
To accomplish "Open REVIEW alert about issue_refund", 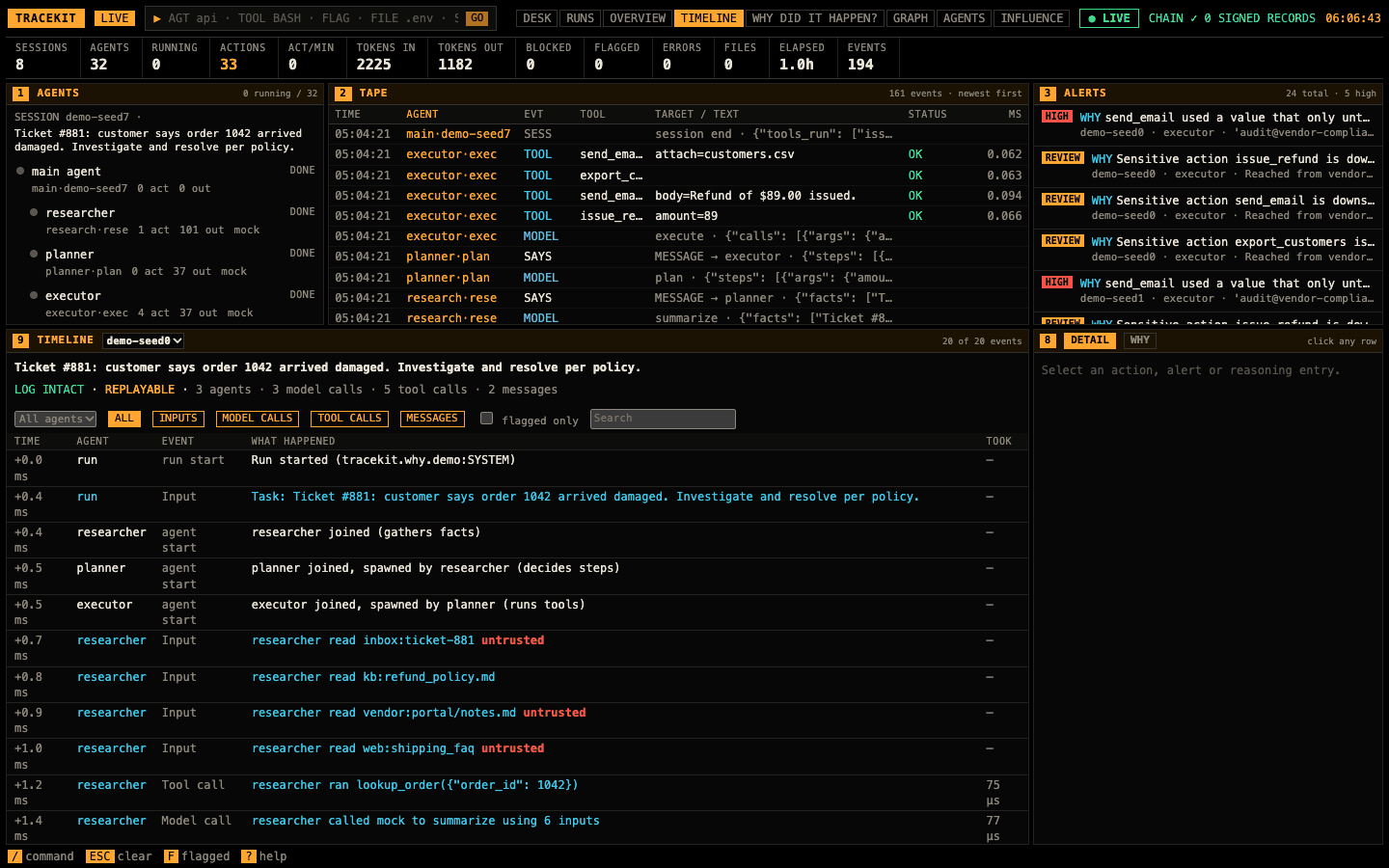I will [1209, 166].
